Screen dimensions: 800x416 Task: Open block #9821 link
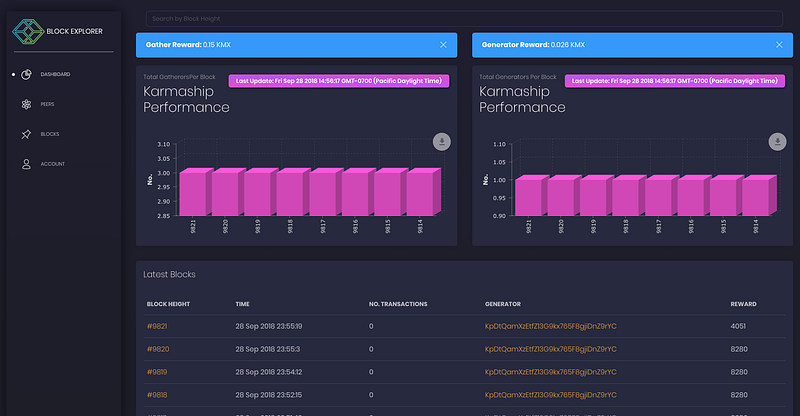click(x=157, y=326)
